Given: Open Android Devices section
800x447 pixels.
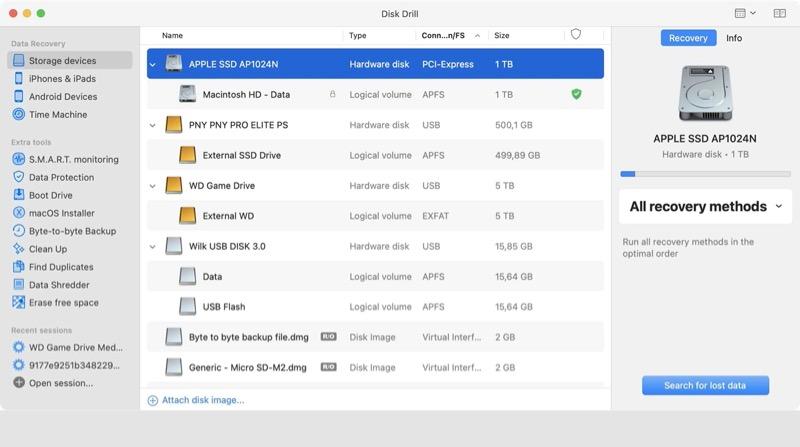Looking at the screenshot, I should pyautogui.click(x=63, y=96).
